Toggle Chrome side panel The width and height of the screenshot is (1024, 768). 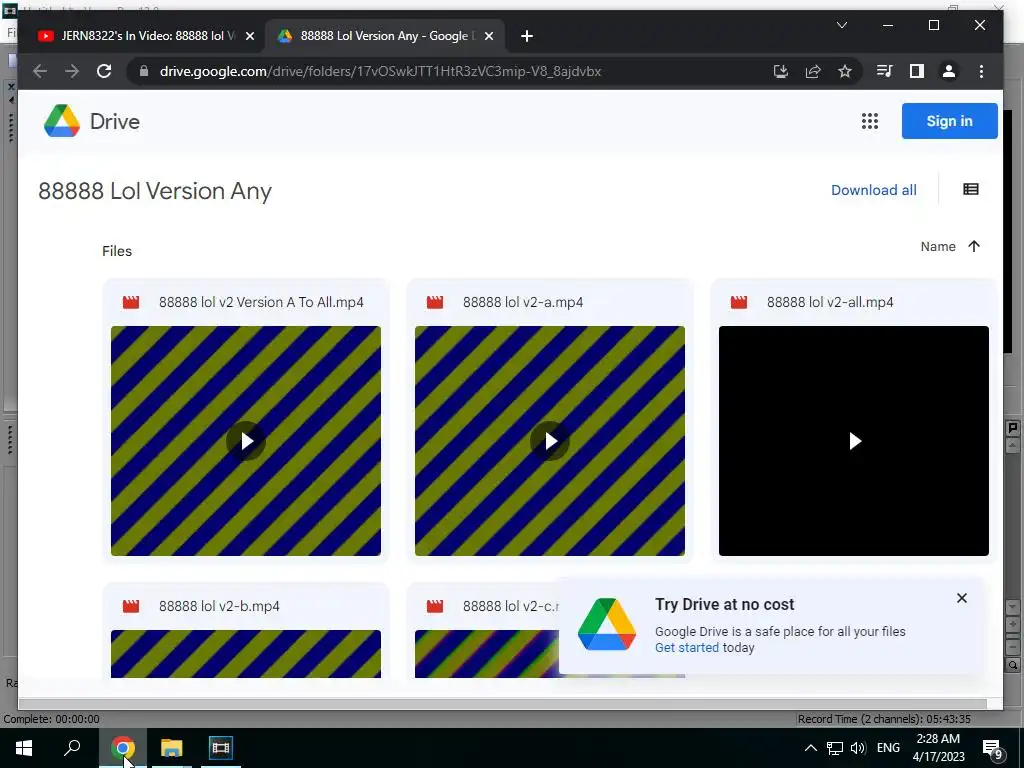916,71
